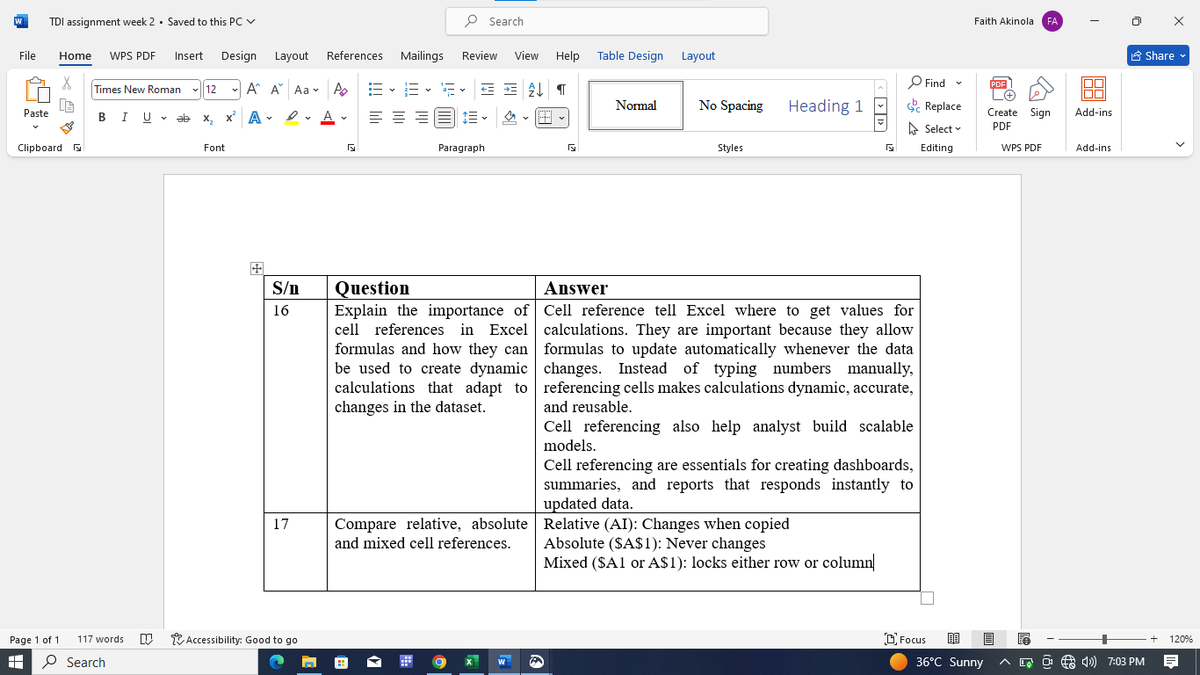This screenshot has width=1200, height=675.
Task: Increase the paragraph indent
Action: click(x=511, y=89)
